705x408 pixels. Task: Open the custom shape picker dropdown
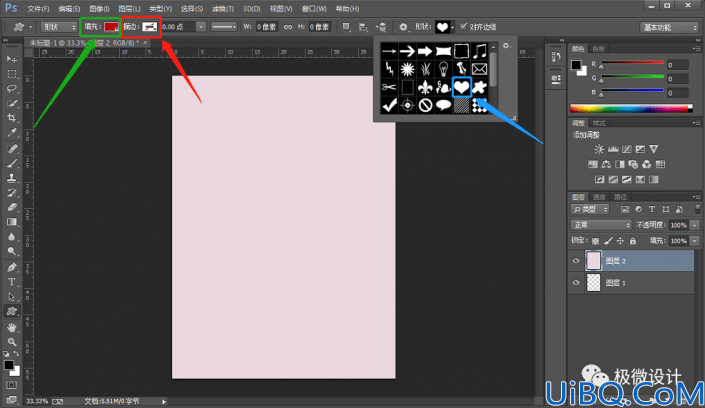[x=452, y=27]
